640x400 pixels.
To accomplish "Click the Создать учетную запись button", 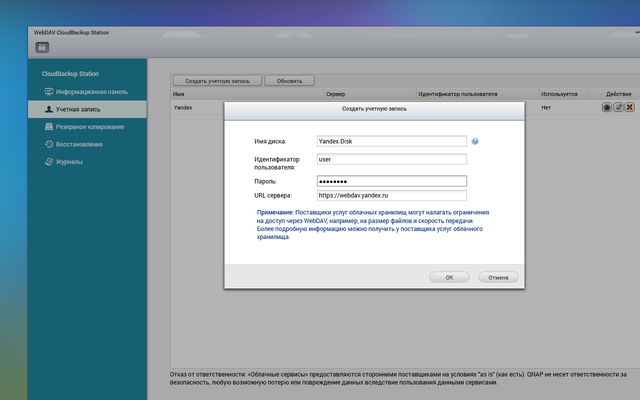I will 217,81.
